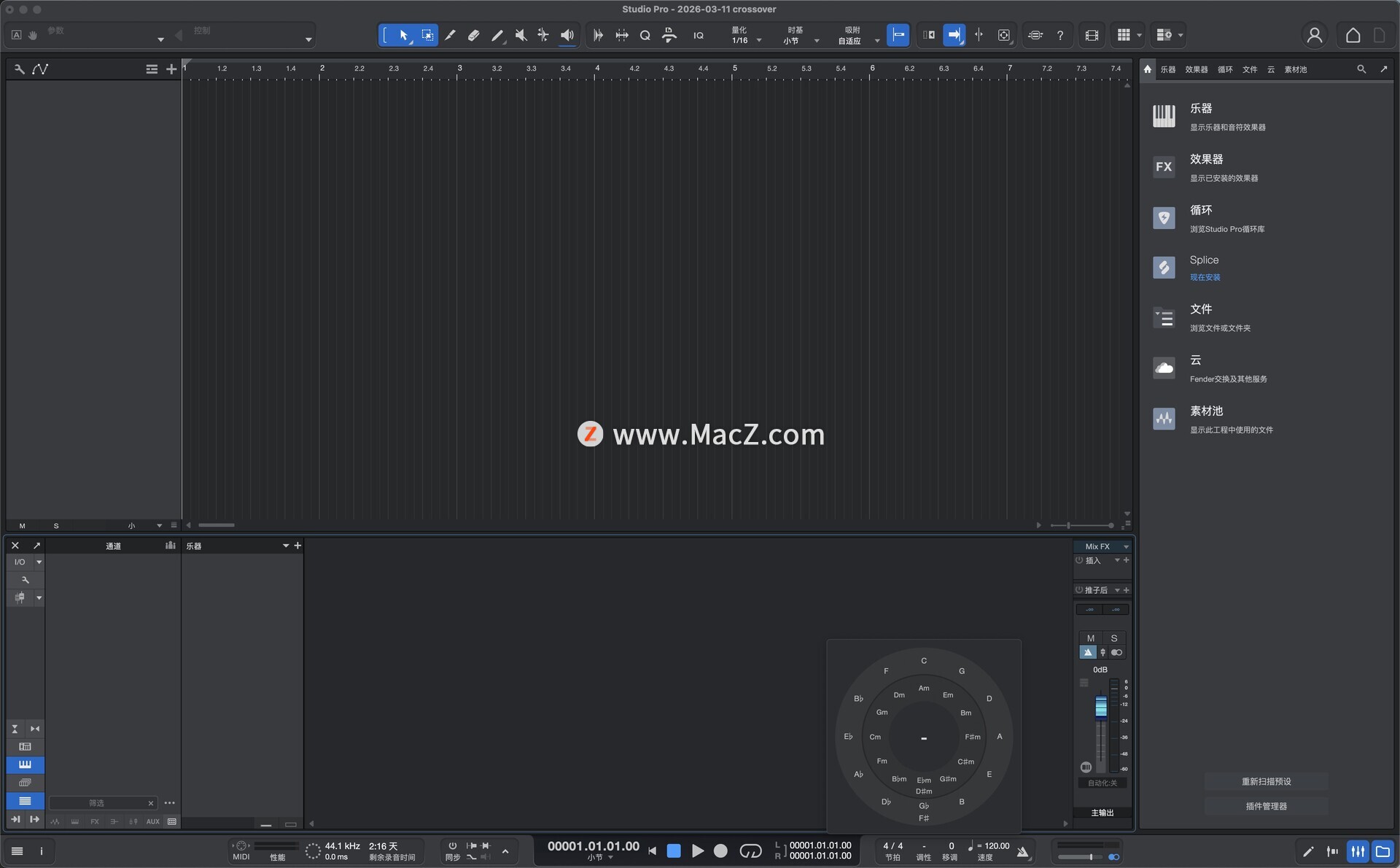Select the Eraser tool in toolbar
This screenshot has height=868, width=1400.
[x=473, y=35]
